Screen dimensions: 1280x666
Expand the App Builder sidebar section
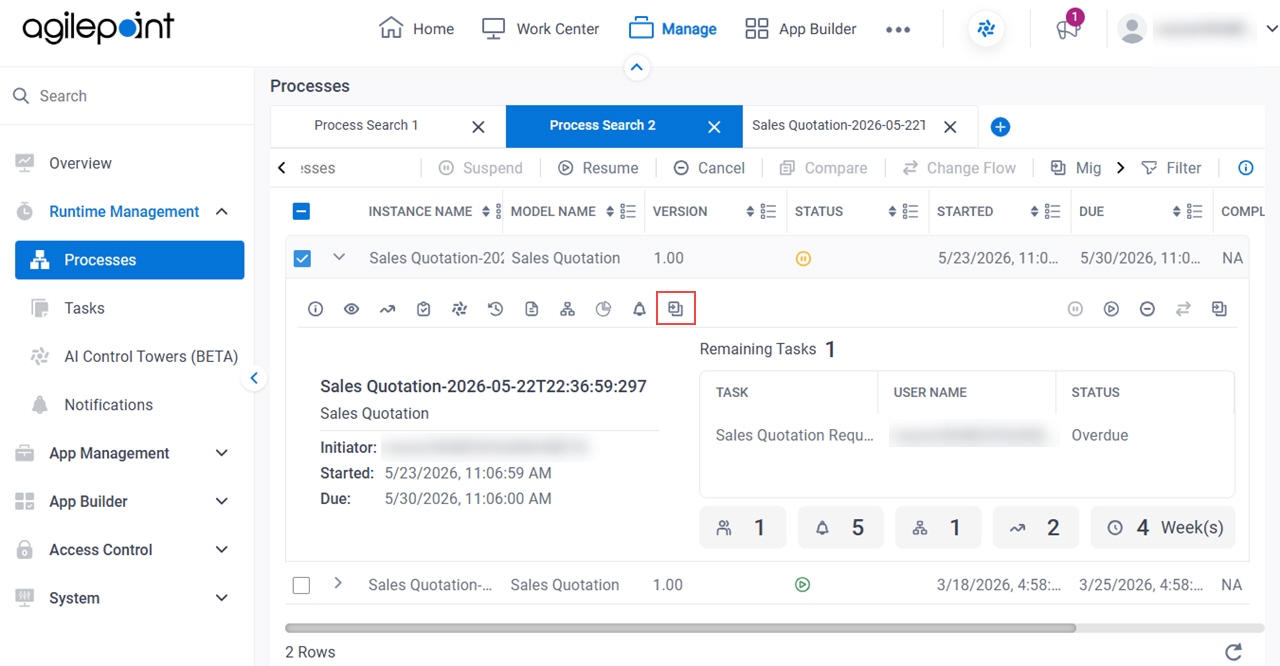pyautogui.click(x=222, y=501)
